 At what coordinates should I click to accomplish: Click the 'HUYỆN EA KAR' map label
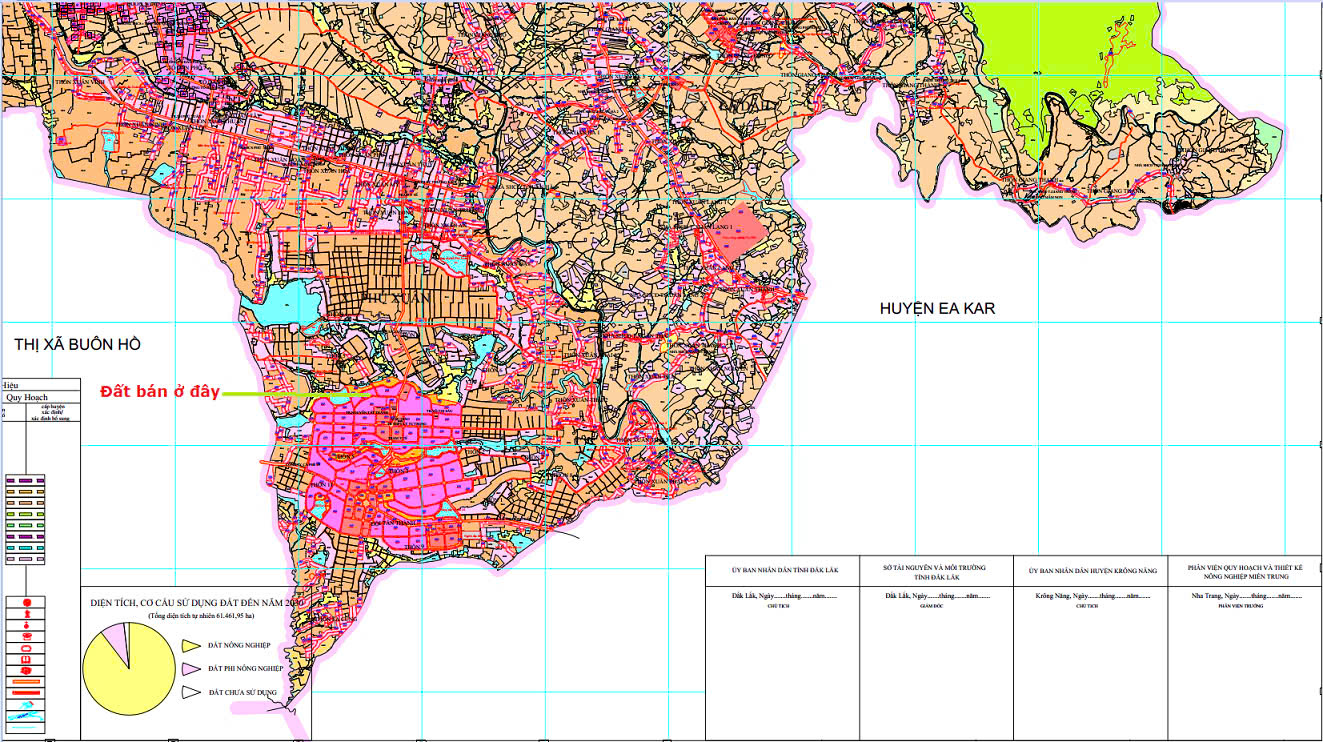click(937, 309)
